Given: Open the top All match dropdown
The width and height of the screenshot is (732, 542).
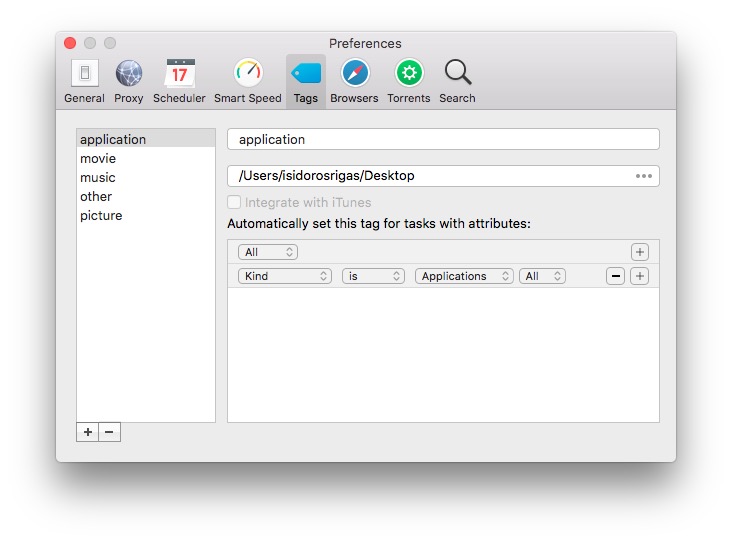Looking at the screenshot, I should click(267, 252).
